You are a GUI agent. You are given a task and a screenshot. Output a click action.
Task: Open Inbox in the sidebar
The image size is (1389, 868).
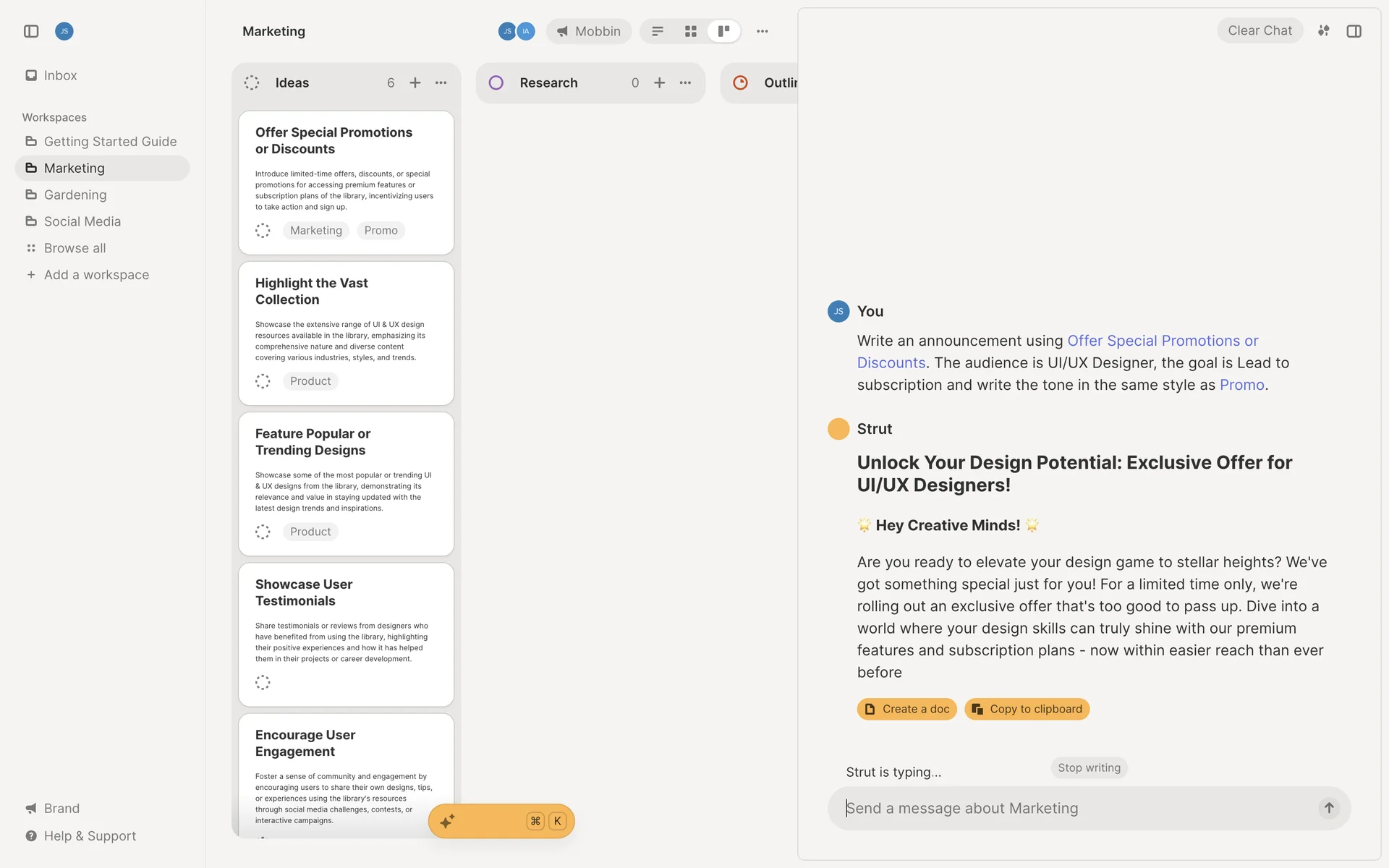[x=60, y=75]
